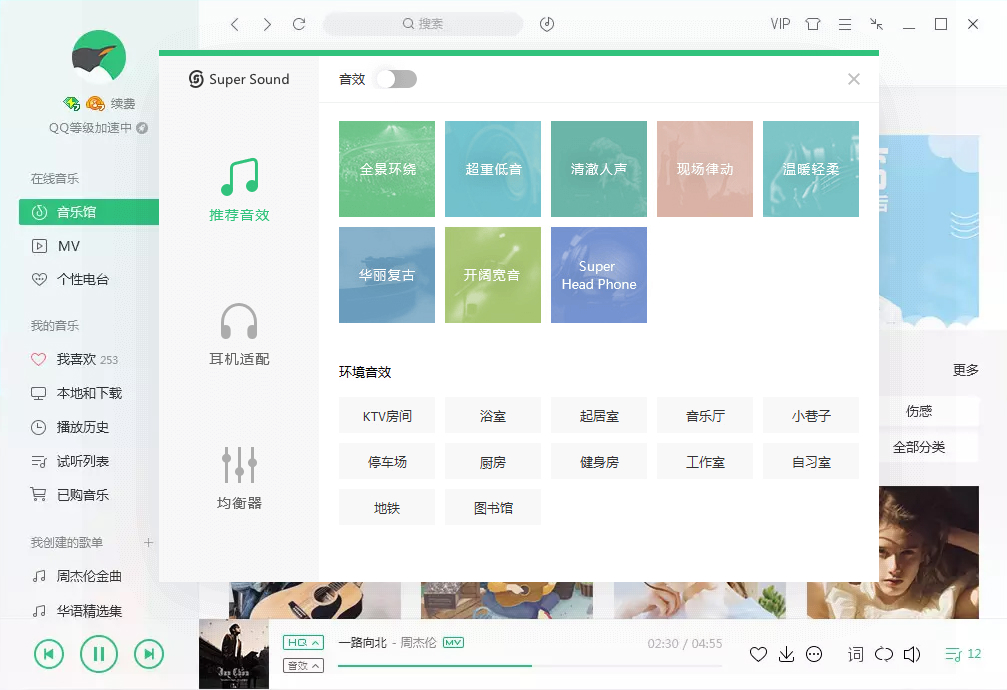The image size is (1007, 690).
Task: Select the 推荐音效 music note panel icon
Action: tap(239, 179)
